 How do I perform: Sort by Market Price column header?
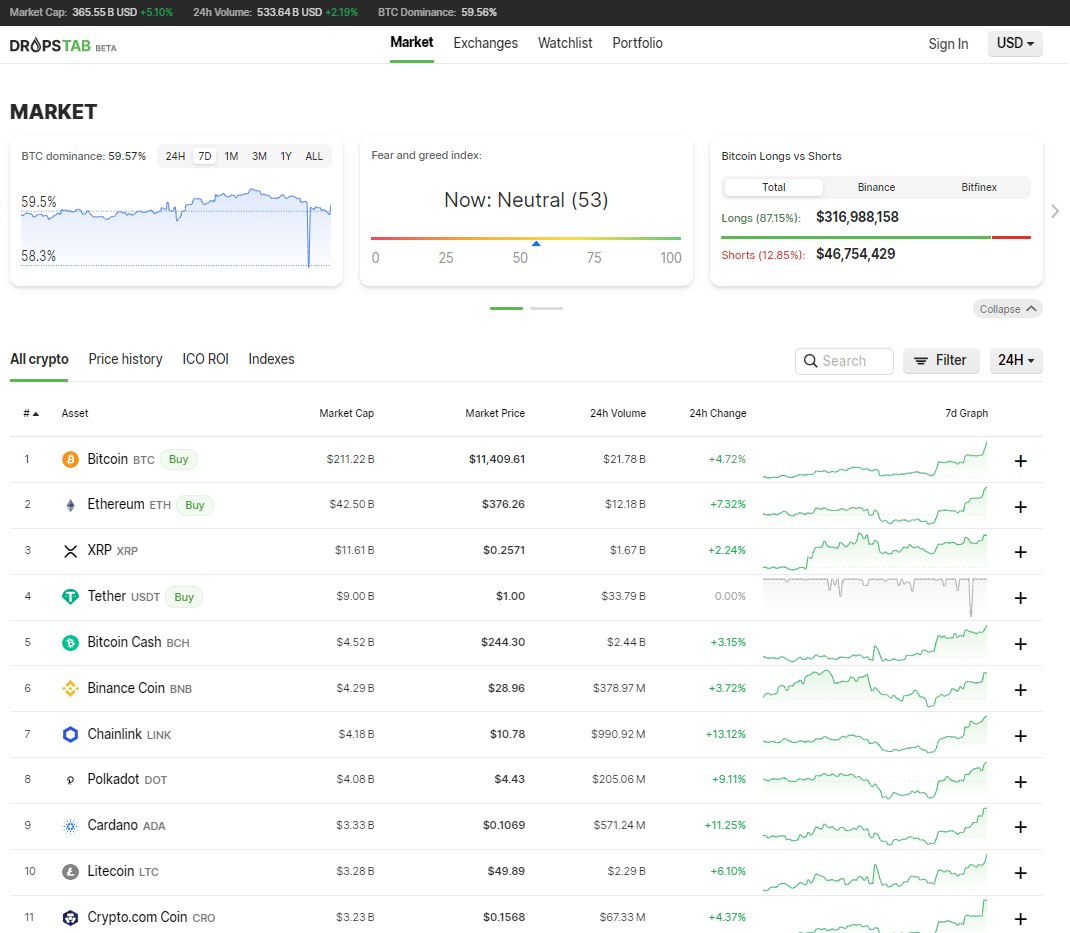(495, 414)
